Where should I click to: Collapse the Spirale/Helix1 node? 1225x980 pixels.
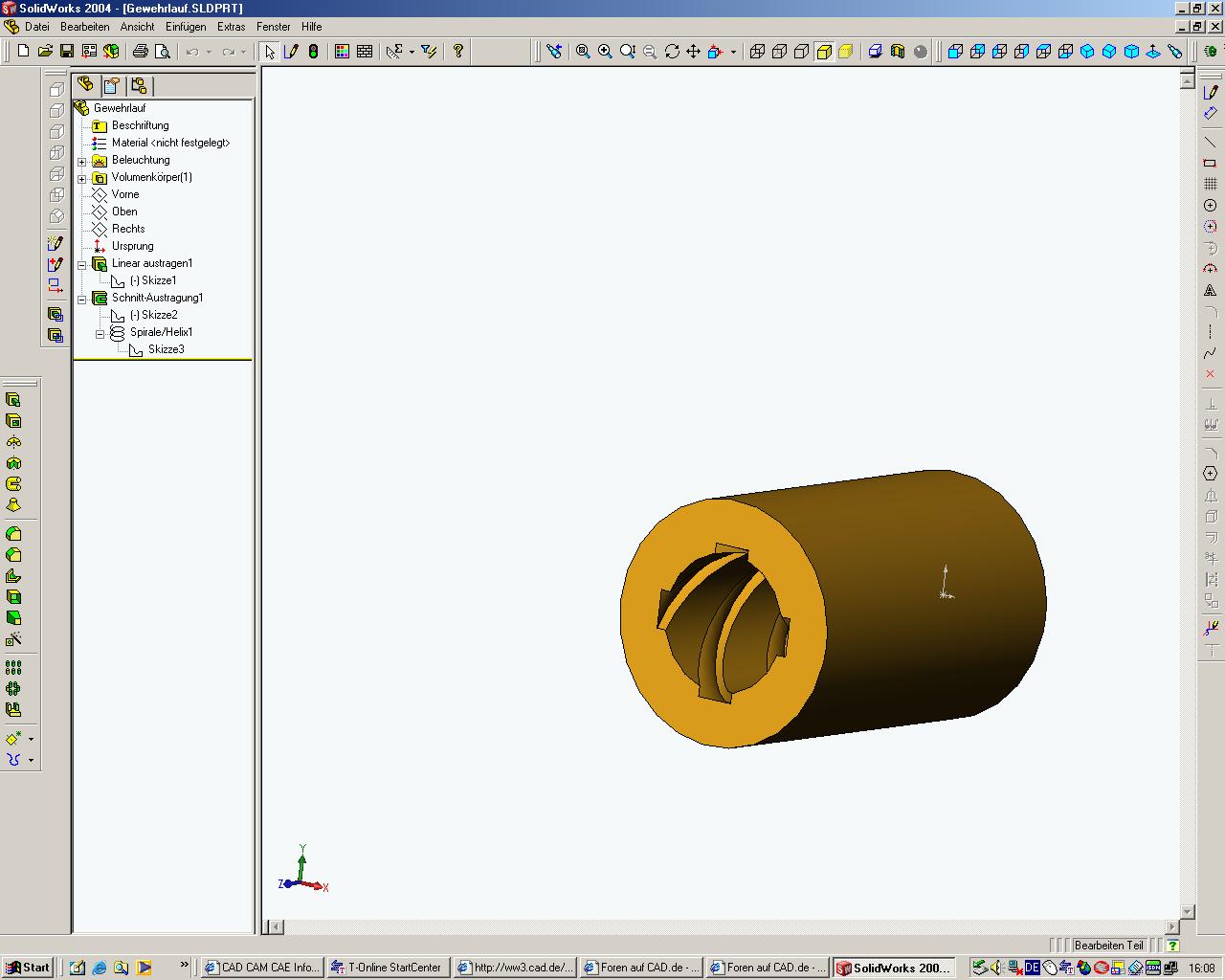click(100, 333)
